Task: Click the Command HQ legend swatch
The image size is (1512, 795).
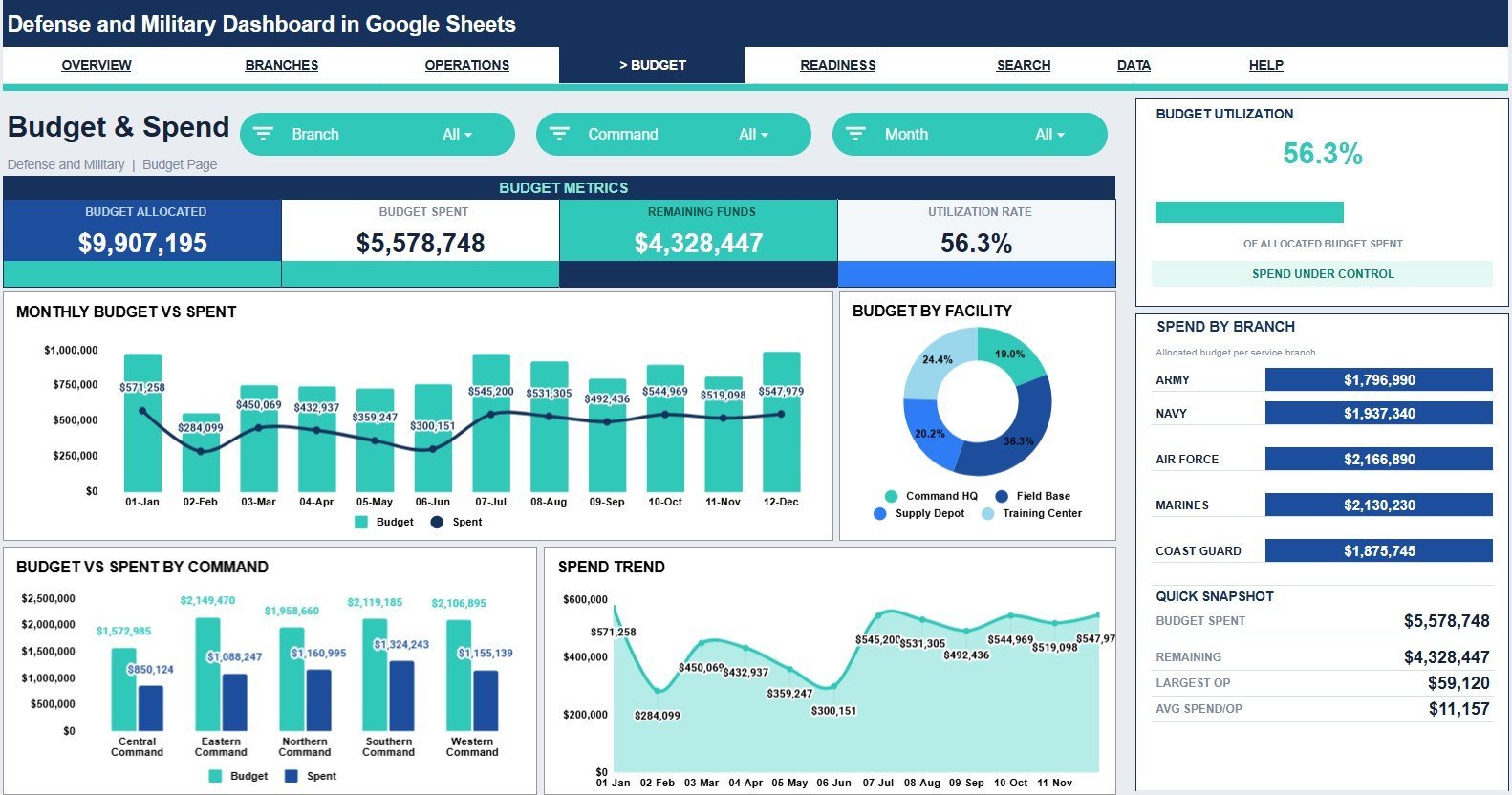Action: (x=891, y=496)
